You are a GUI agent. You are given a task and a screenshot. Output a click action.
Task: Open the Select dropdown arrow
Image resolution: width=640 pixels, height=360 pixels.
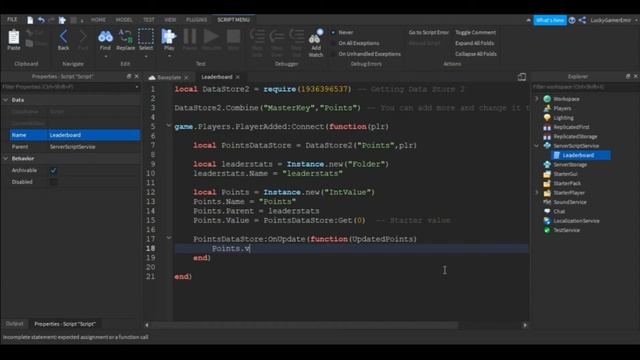(x=146, y=56)
